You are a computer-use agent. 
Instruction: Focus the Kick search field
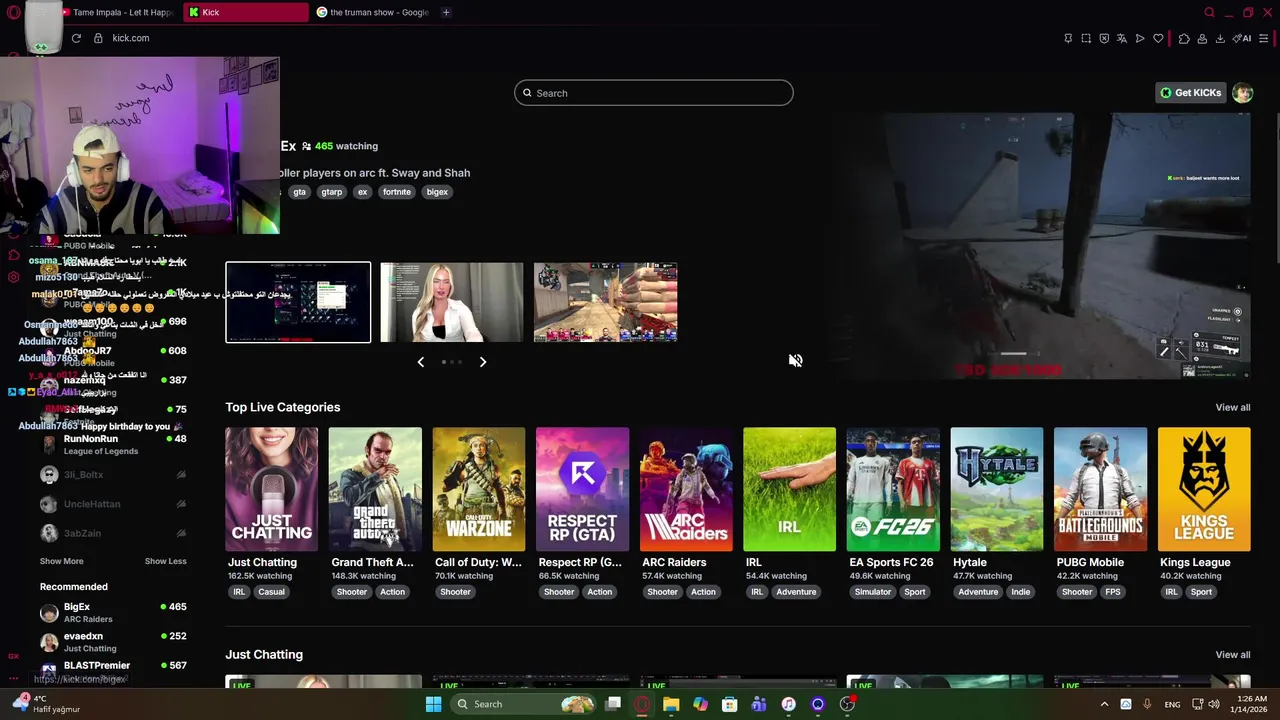tap(653, 93)
